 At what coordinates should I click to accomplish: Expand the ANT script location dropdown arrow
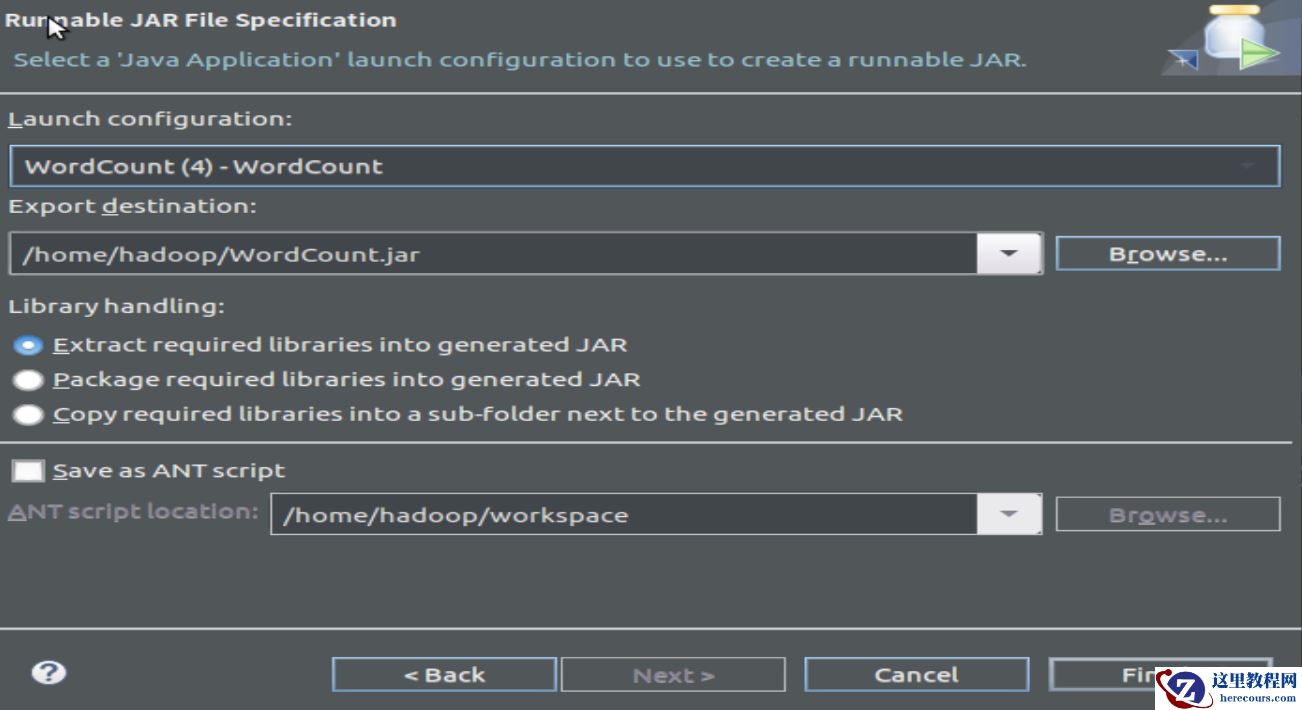(1008, 515)
